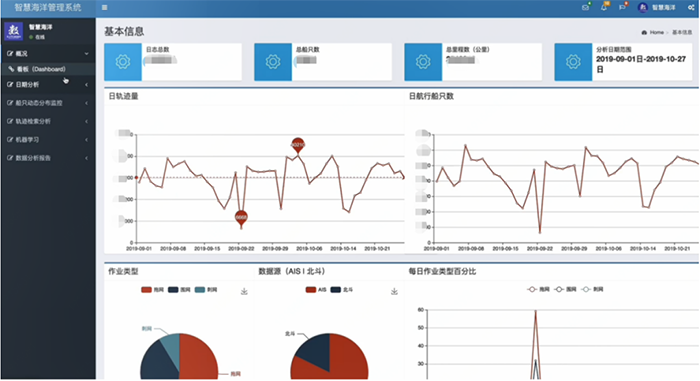700x381 pixels.
Task: Open the 数据分析报告 sidebar item
Action: point(48,158)
